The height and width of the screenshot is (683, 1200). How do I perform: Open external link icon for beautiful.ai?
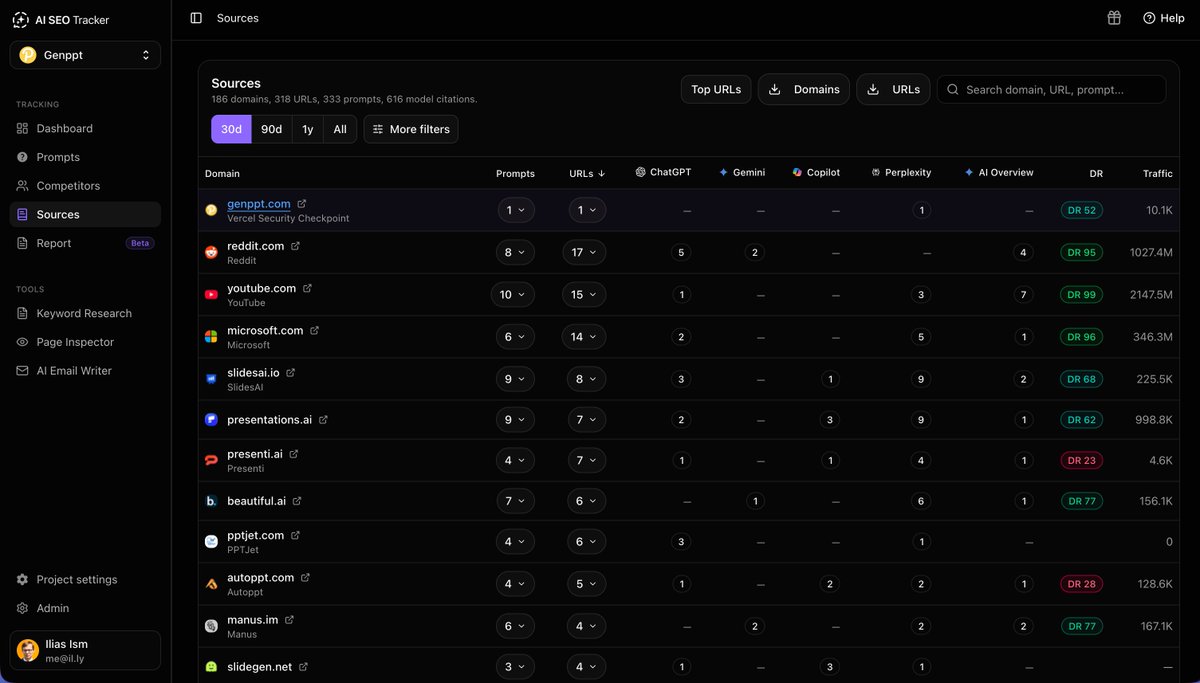pos(297,501)
